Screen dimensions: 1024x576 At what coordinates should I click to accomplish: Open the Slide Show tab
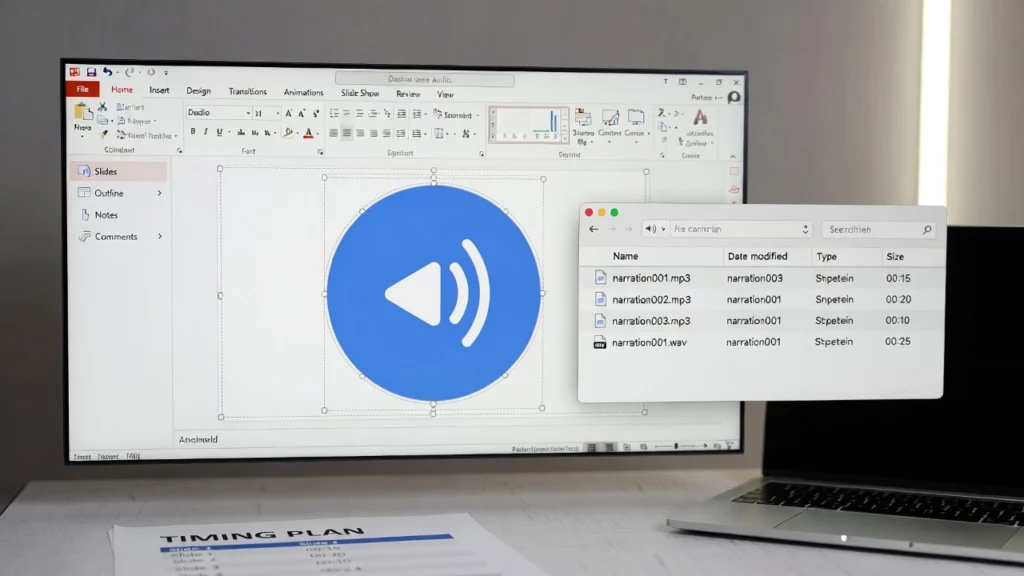360,93
